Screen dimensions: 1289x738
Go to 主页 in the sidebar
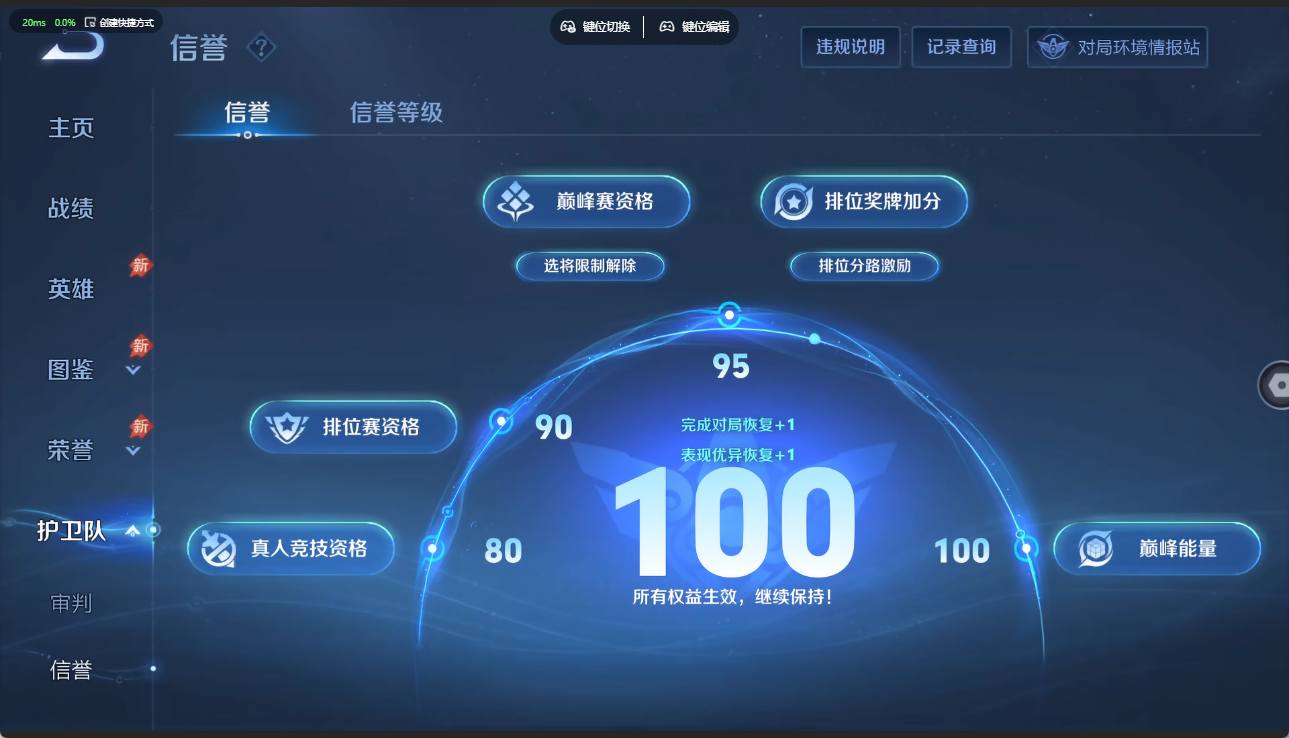pyautogui.click(x=71, y=128)
